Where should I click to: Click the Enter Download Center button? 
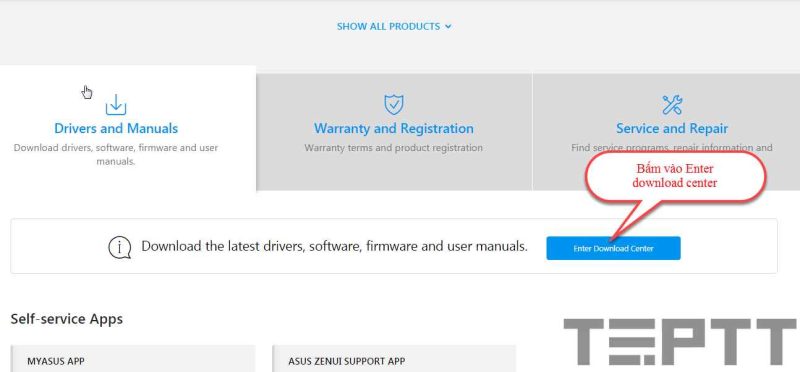click(613, 248)
